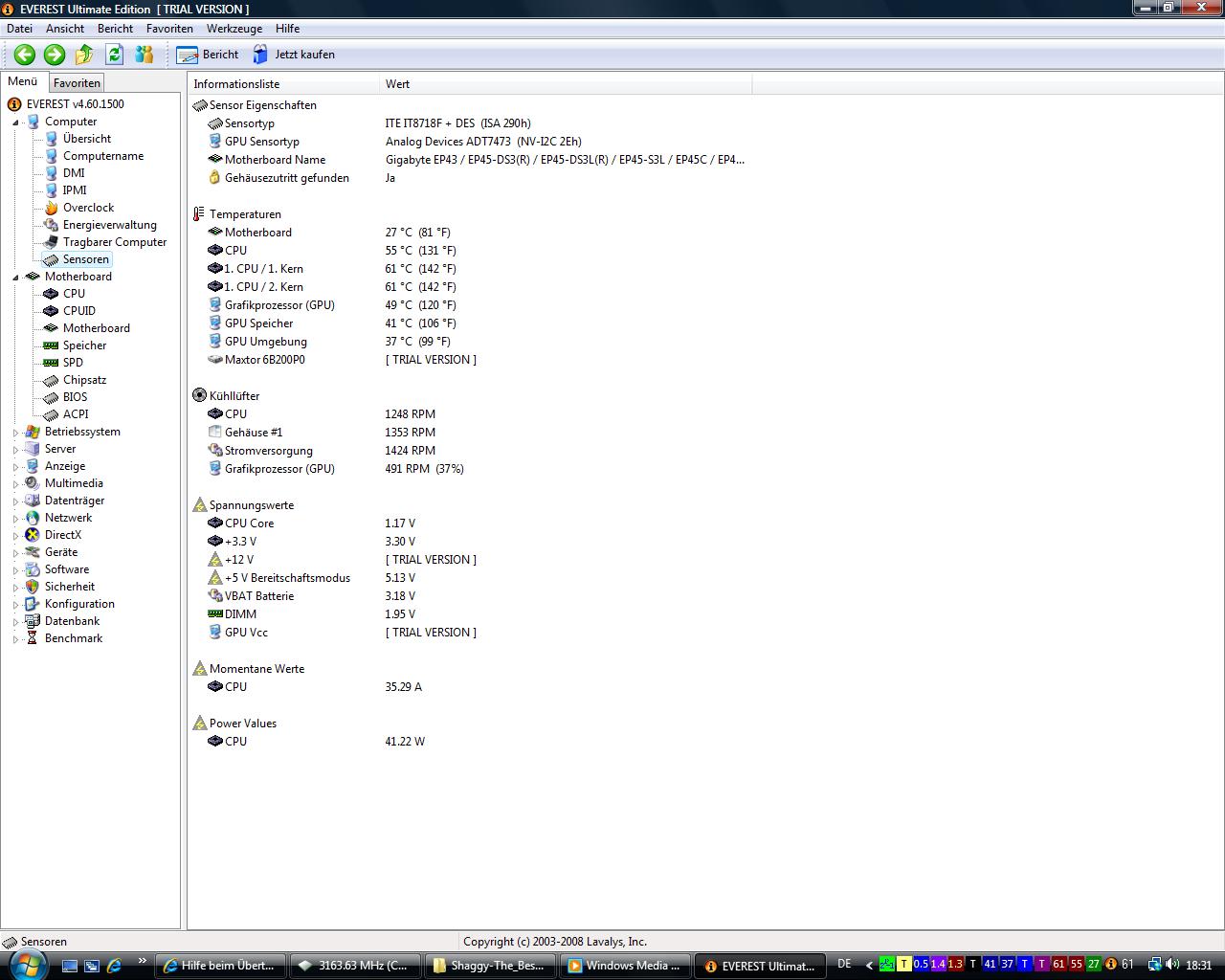Collapse the Computer tree node
1225x980 pixels.
[15, 122]
